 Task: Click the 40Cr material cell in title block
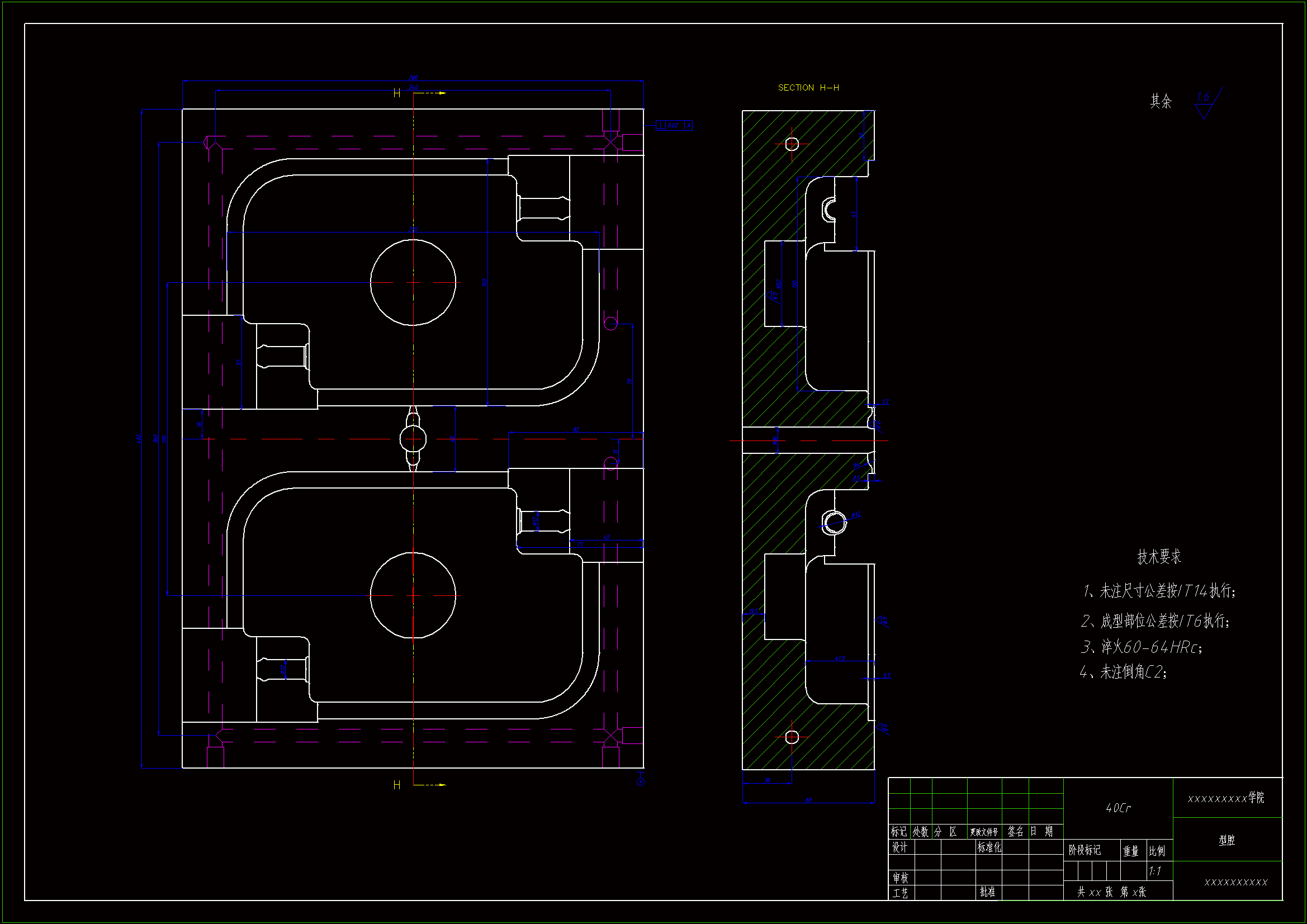coord(1118,808)
